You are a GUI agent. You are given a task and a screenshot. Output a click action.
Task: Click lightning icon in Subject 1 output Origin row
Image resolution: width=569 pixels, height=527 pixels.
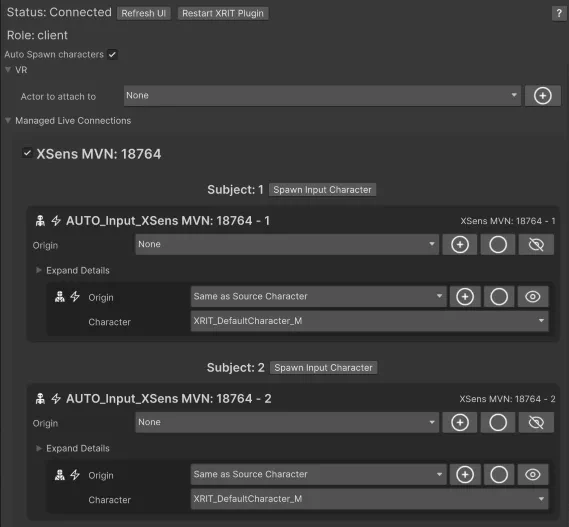tap(75, 297)
